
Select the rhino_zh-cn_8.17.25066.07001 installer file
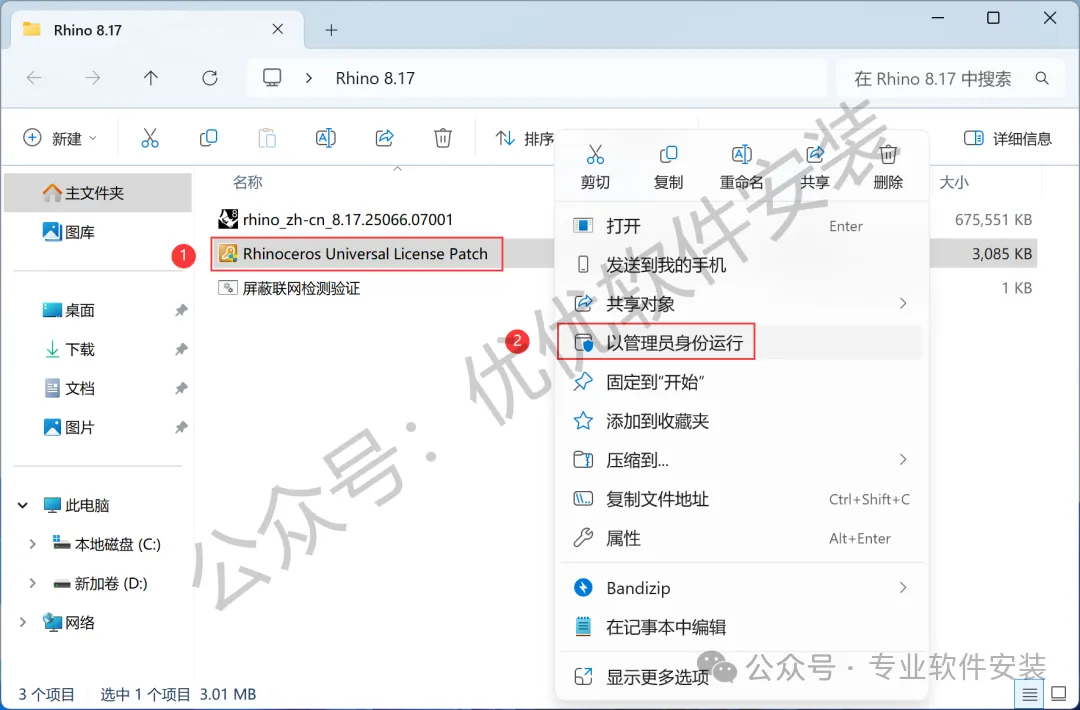point(335,220)
